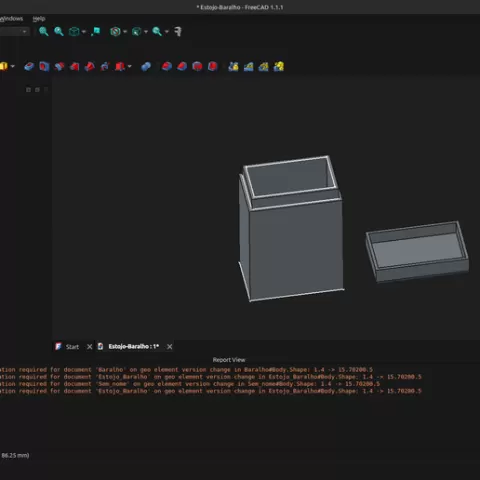The image size is (480, 480).
Task: Close the Estojo-Baralho document tab
Action: (x=170, y=347)
